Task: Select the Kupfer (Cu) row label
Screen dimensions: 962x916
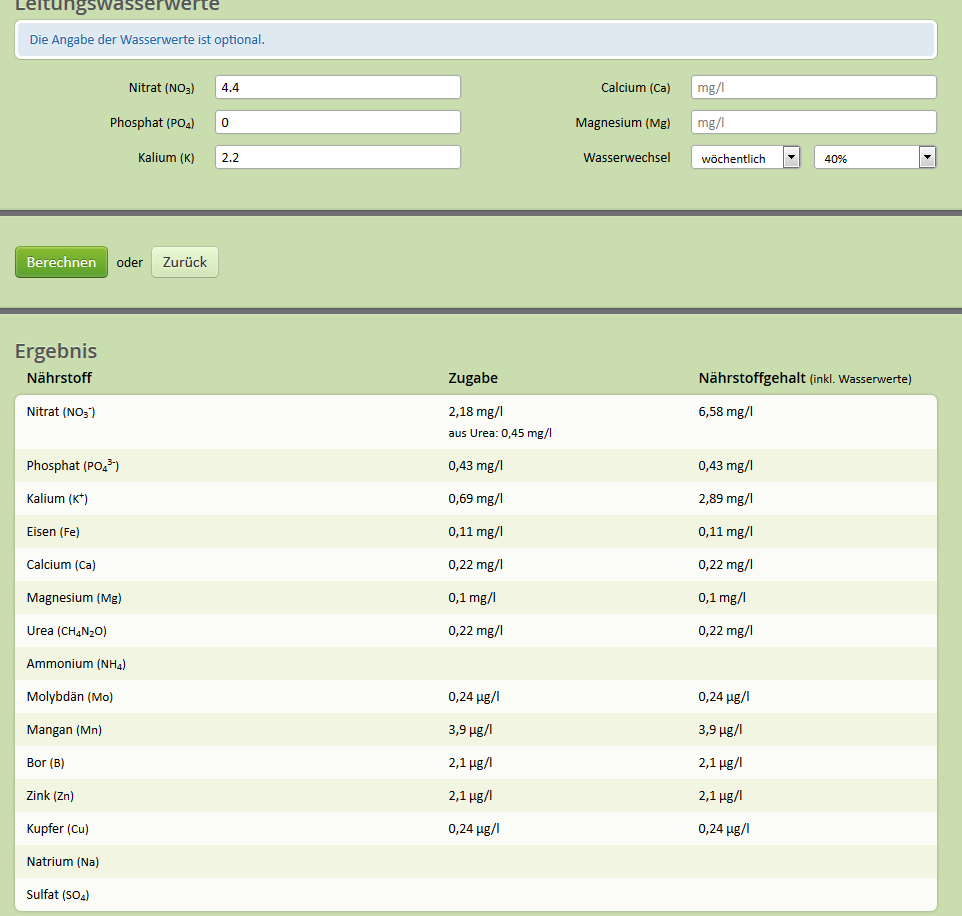Action: pos(57,829)
